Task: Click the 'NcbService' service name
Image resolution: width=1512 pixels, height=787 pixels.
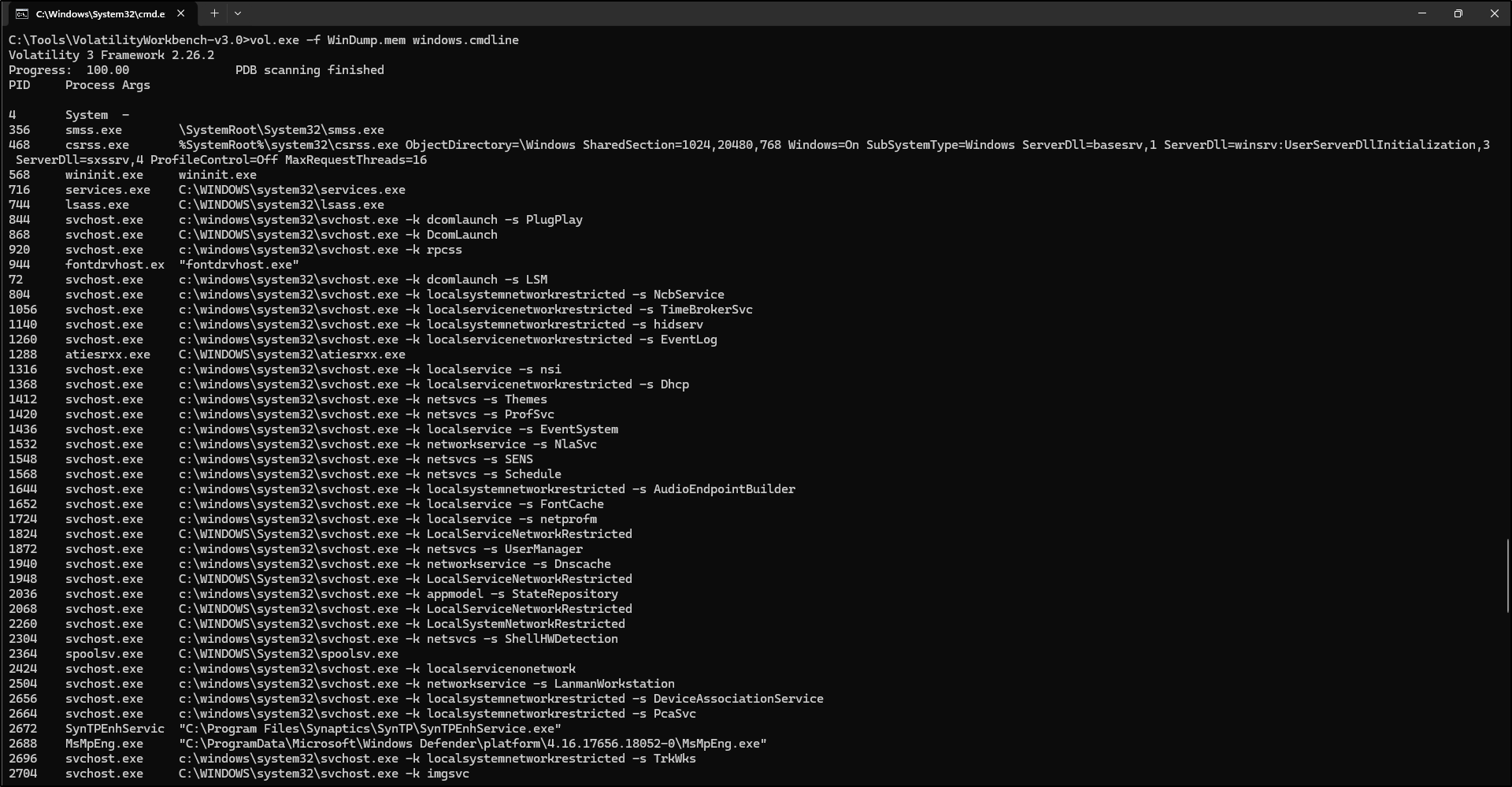Action: 689,295
